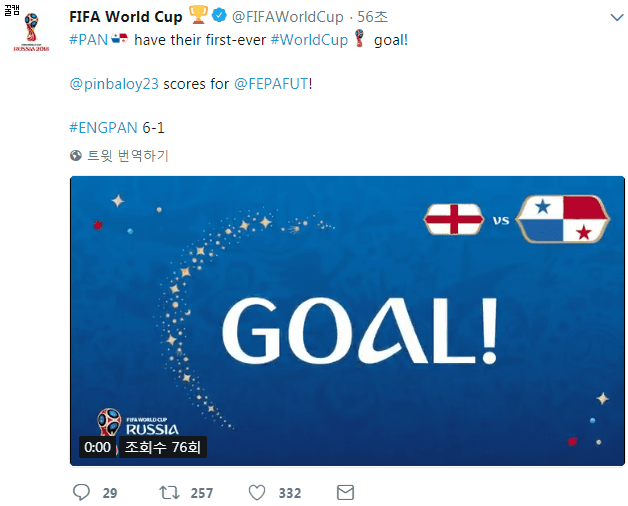Visit @pinbaloy23 profile mention

(114, 84)
